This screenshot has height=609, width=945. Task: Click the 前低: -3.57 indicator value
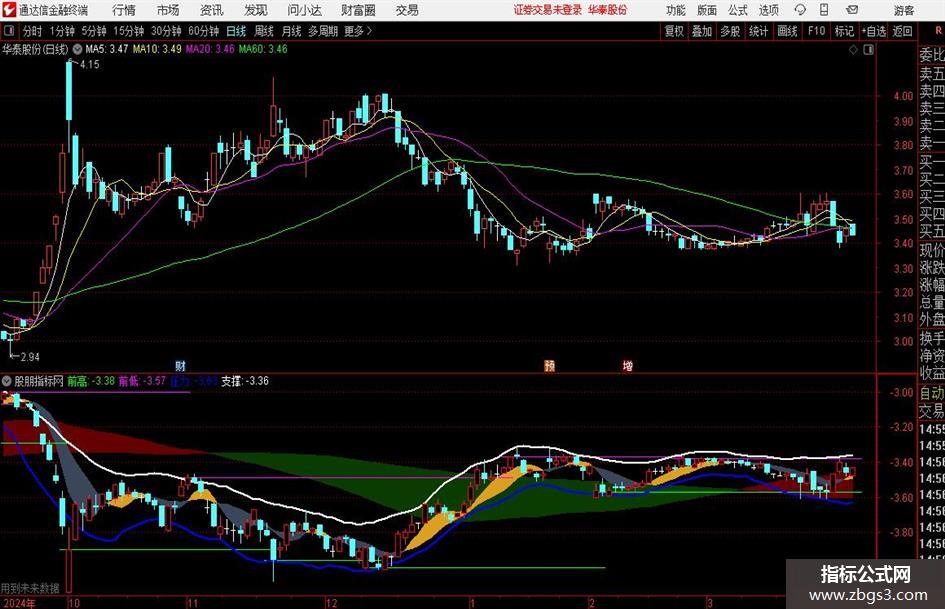(x=142, y=381)
